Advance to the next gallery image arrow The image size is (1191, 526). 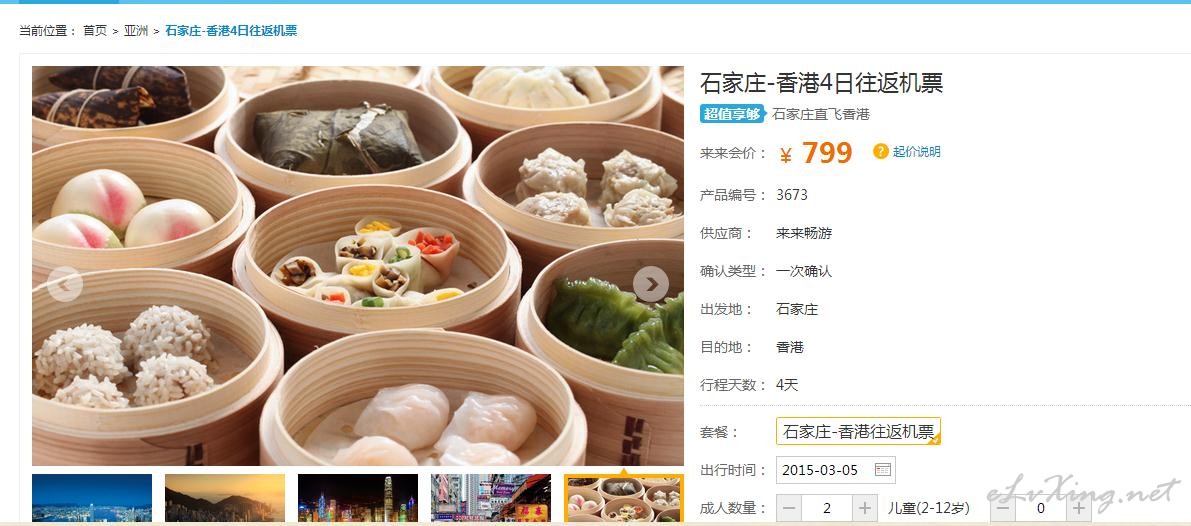click(651, 285)
